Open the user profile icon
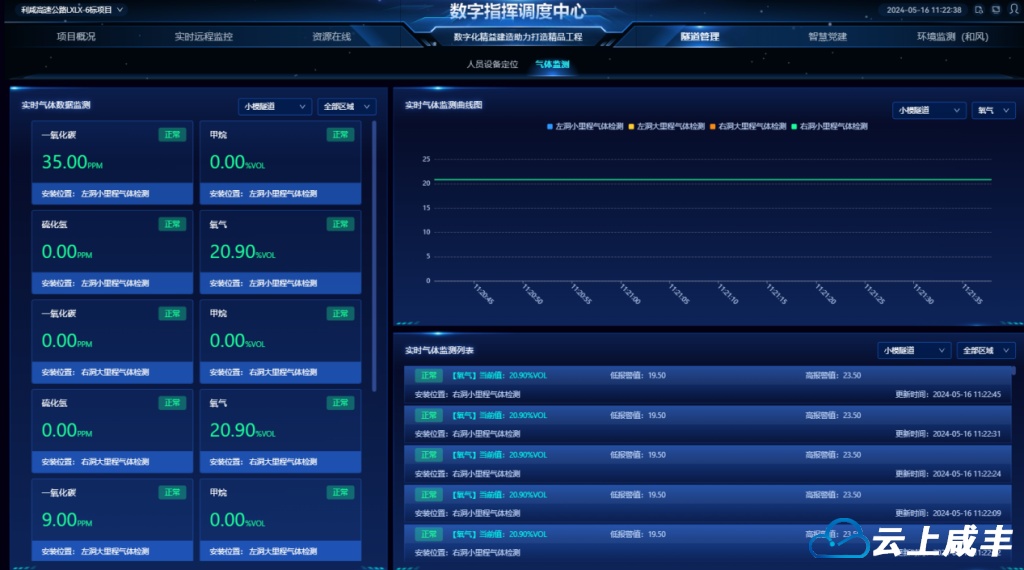Image resolution: width=1024 pixels, height=570 pixels. 1011,10
